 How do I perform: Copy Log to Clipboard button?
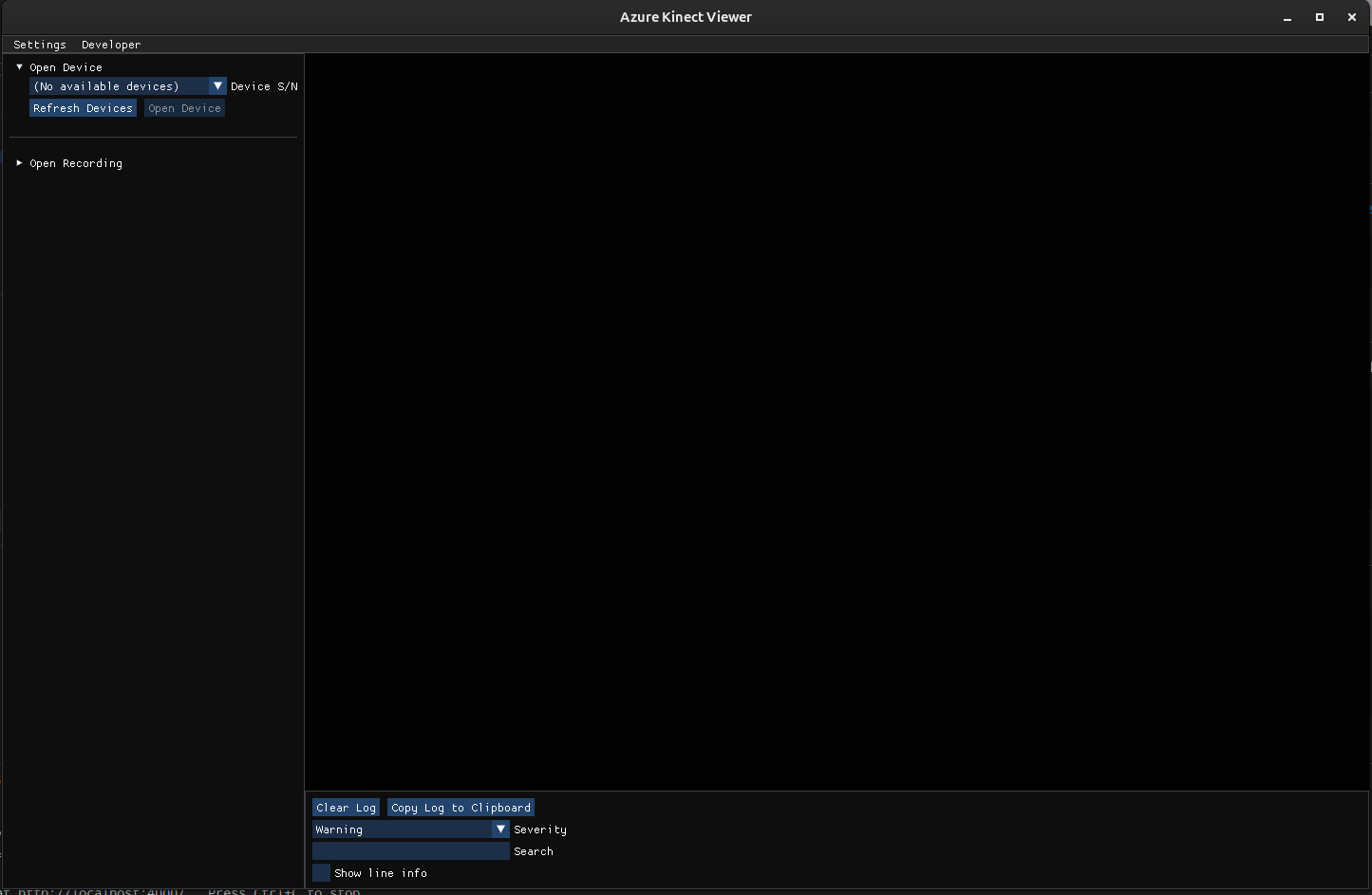(x=460, y=808)
